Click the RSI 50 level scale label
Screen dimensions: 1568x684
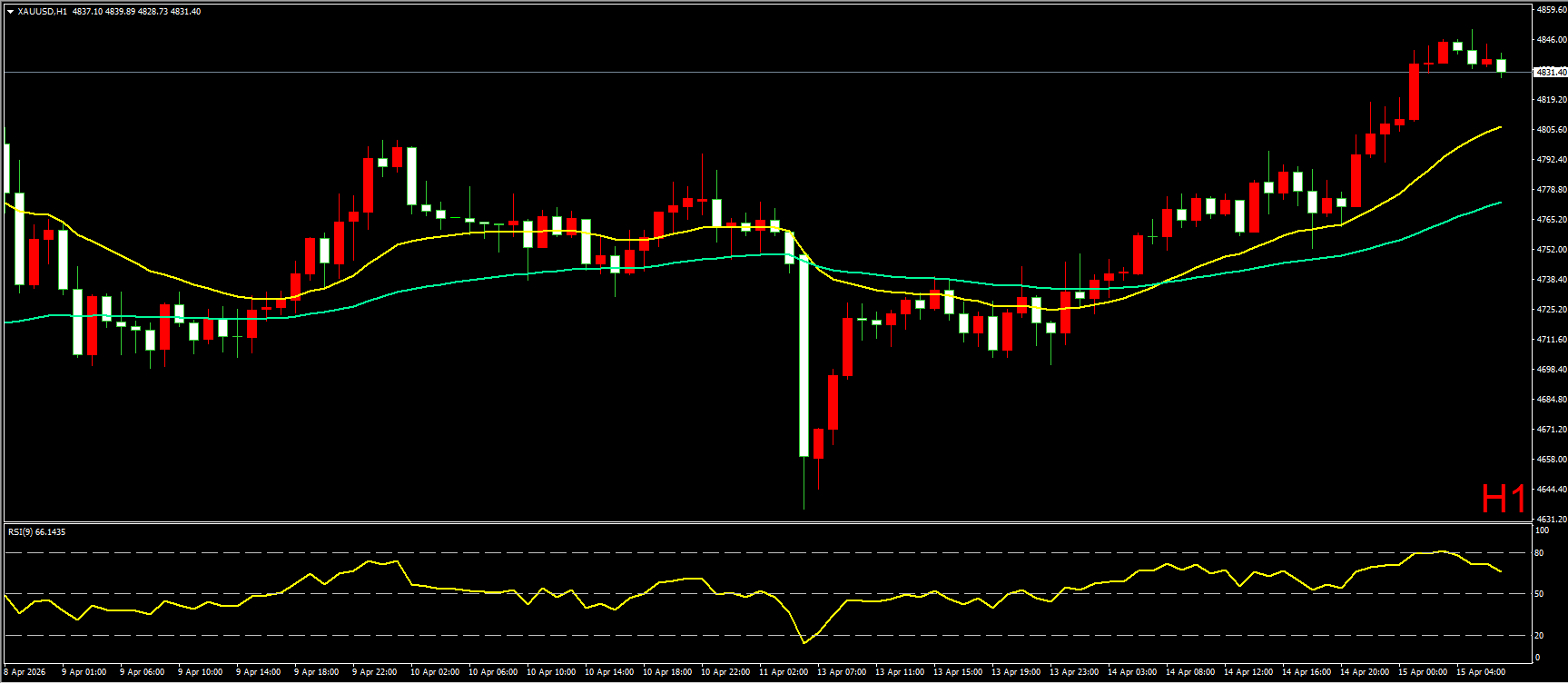click(x=1539, y=594)
